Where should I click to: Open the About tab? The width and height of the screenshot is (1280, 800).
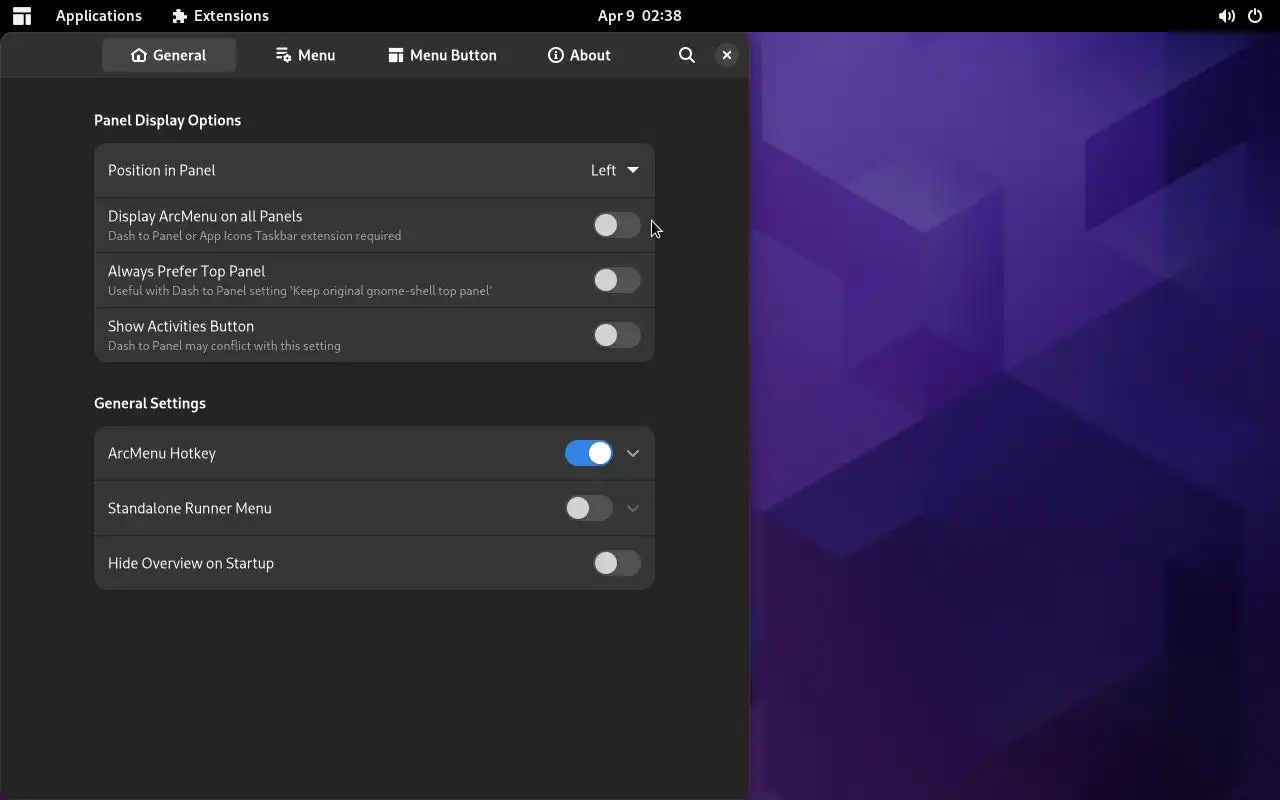[x=579, y=55]
